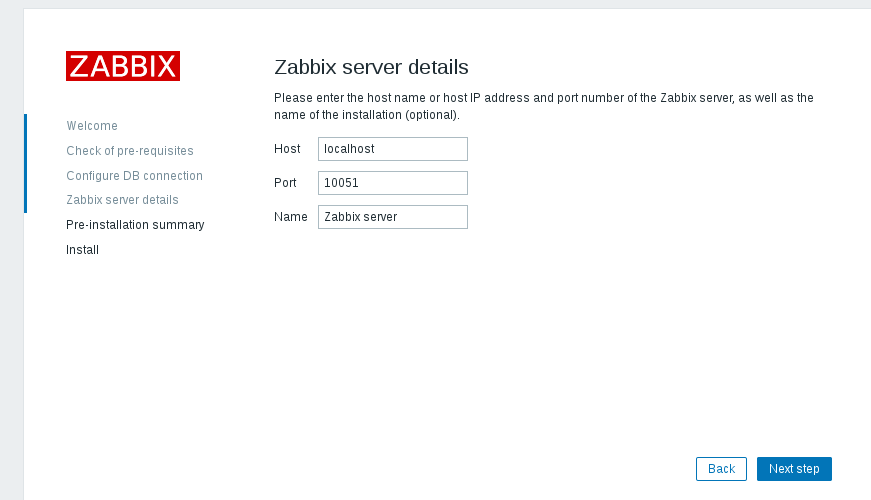871x500 pixels.
Task: Click the Name input field
Action: 393,217
